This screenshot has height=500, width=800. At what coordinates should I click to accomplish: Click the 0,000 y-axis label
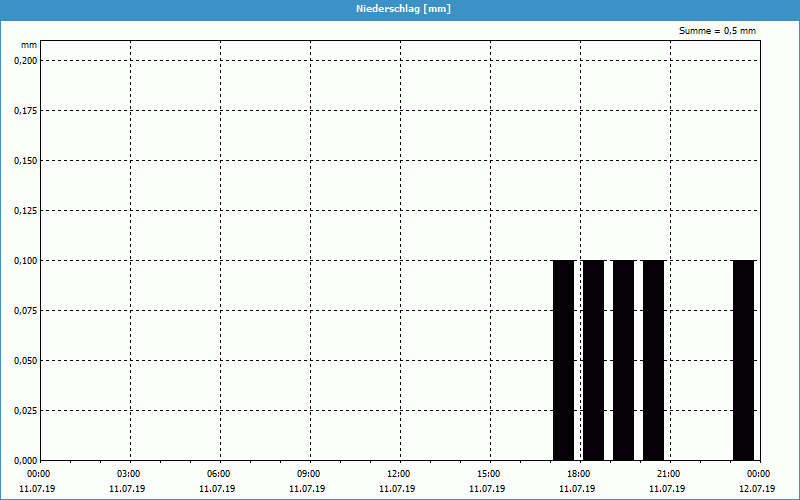tap(26, 461)
